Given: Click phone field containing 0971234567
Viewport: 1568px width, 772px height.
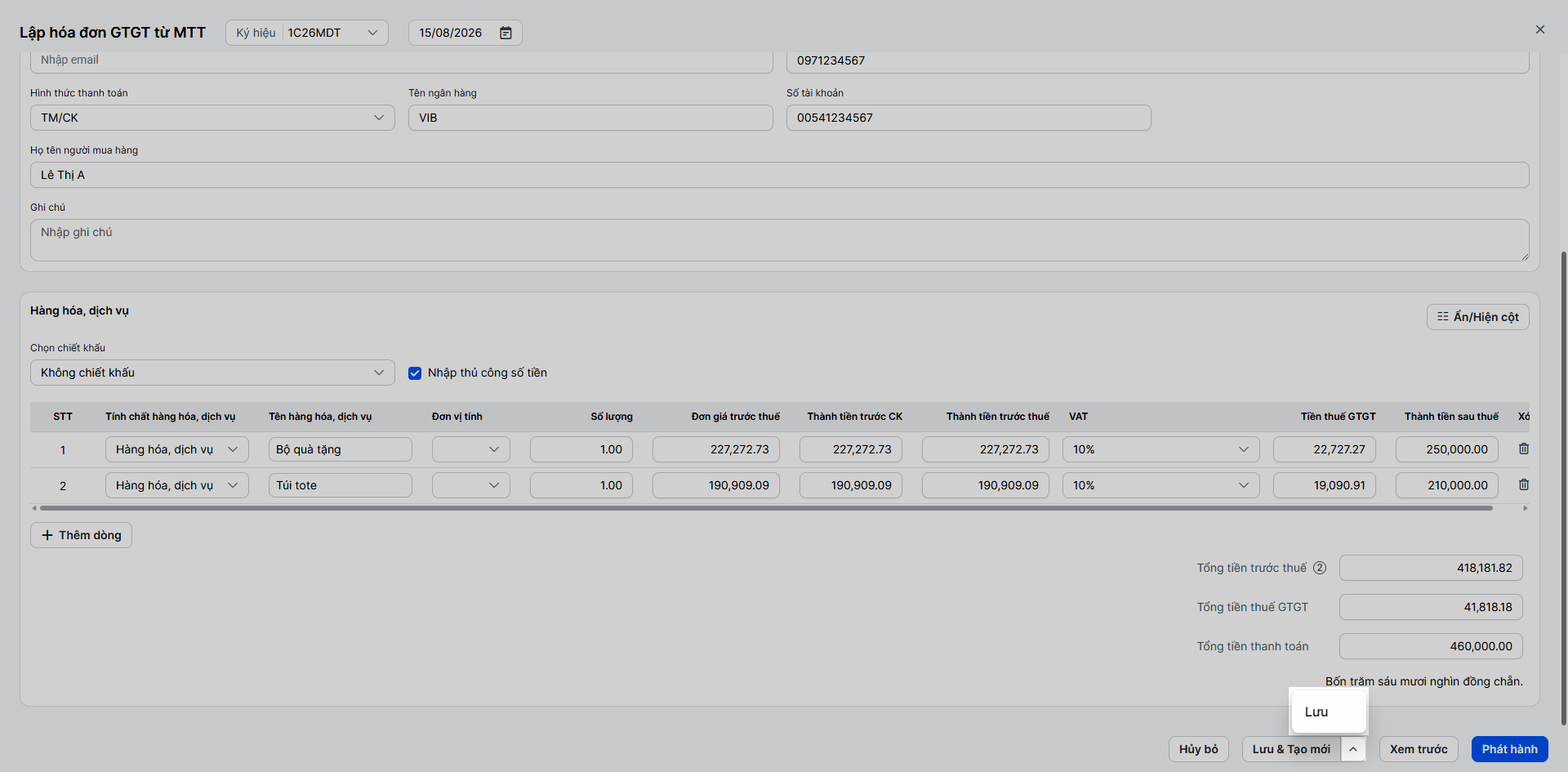Looking at the screenshot, I should [1158, 61].
